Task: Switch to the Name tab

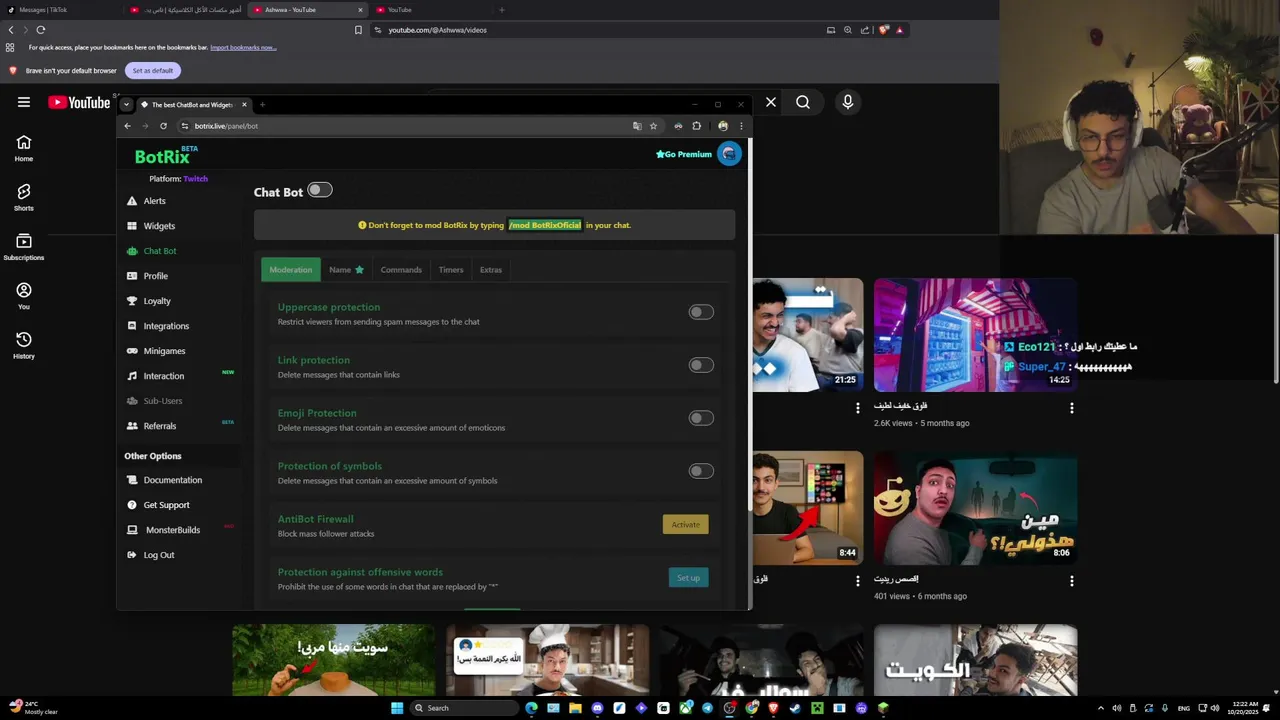Action: [346, 270]
